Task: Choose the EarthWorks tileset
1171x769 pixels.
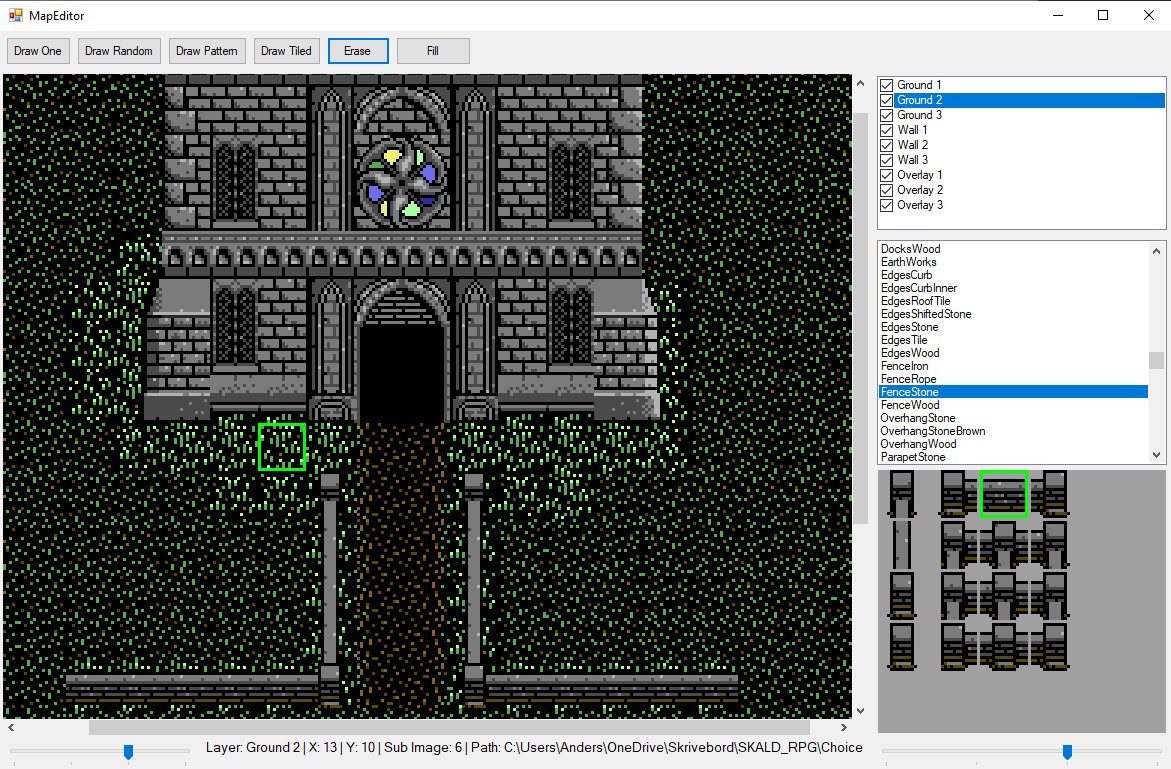Action: click(x=1013, y=262)
